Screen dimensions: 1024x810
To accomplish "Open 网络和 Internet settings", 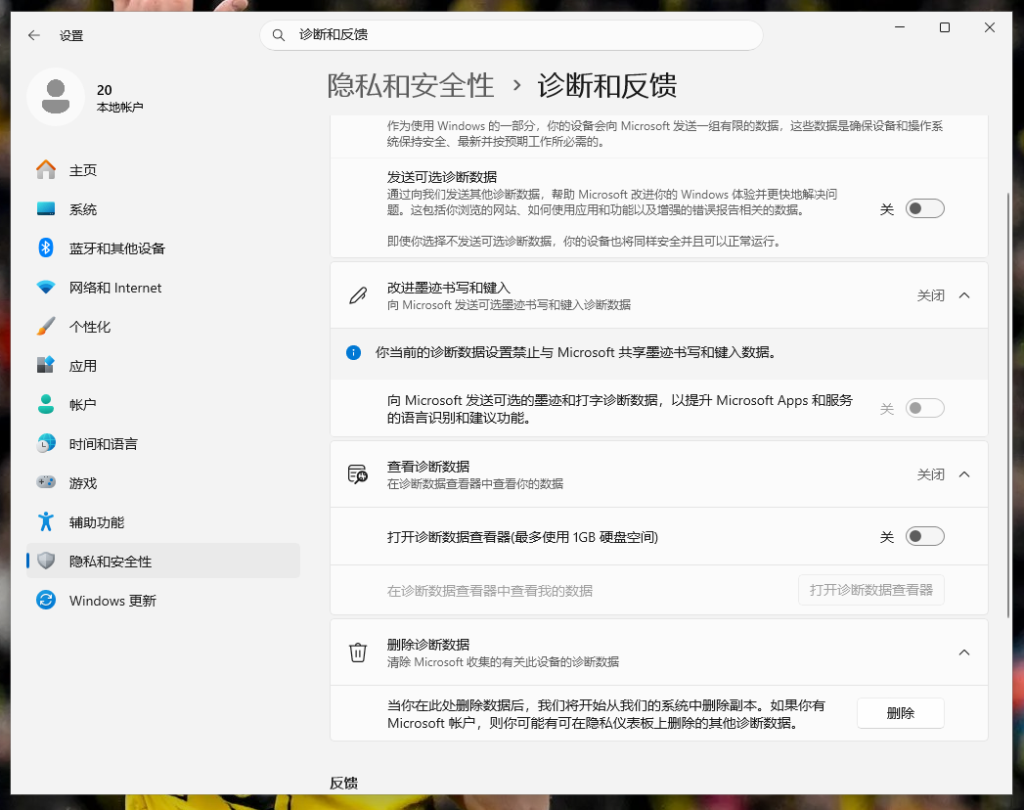I will (x=163, y=287).
